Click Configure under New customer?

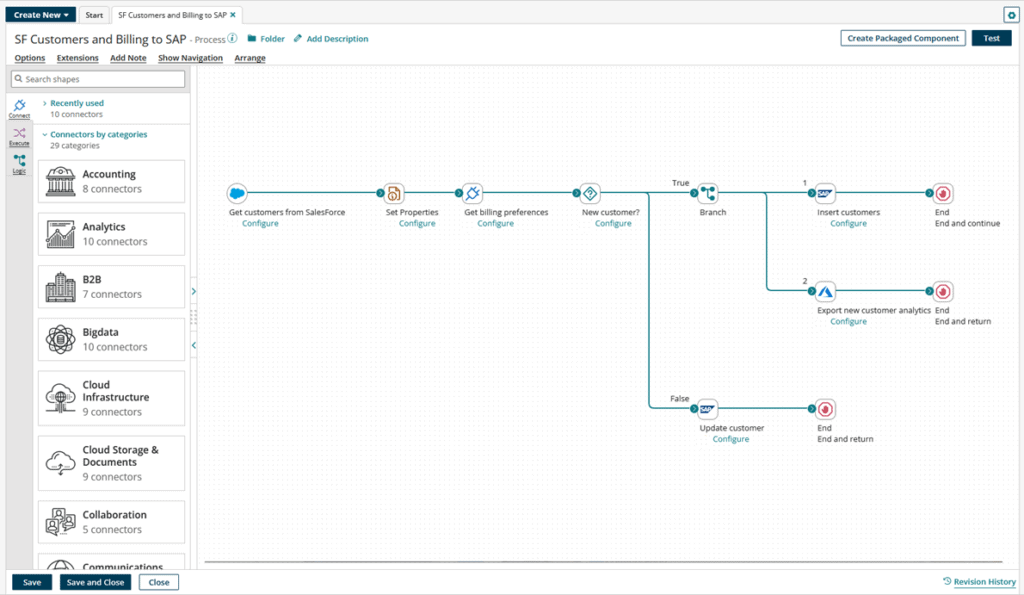click(613, 223)
